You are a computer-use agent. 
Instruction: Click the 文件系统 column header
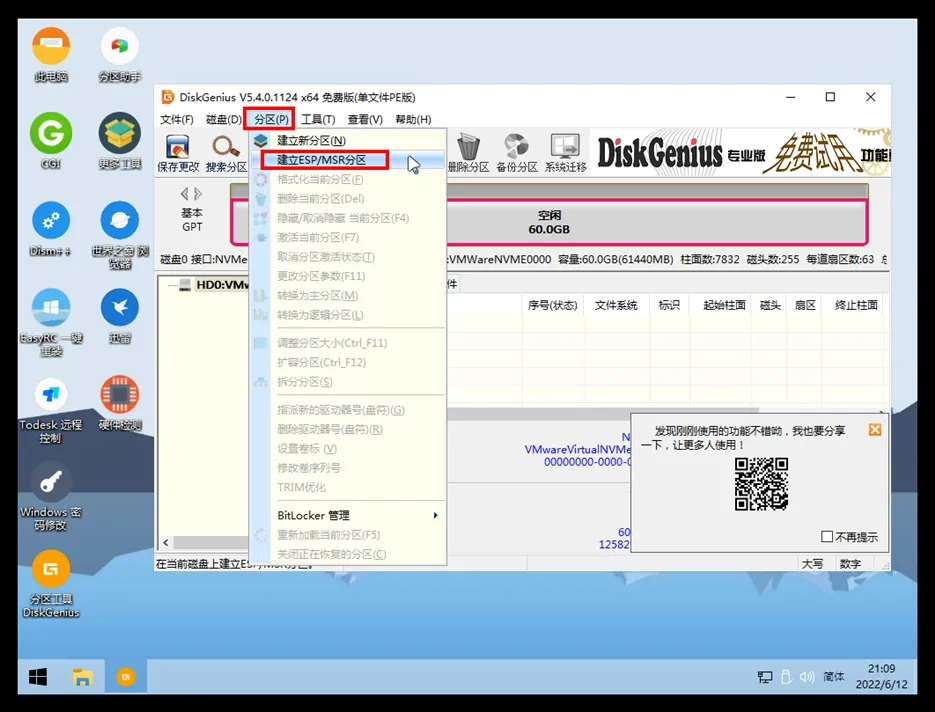(616, 305)
